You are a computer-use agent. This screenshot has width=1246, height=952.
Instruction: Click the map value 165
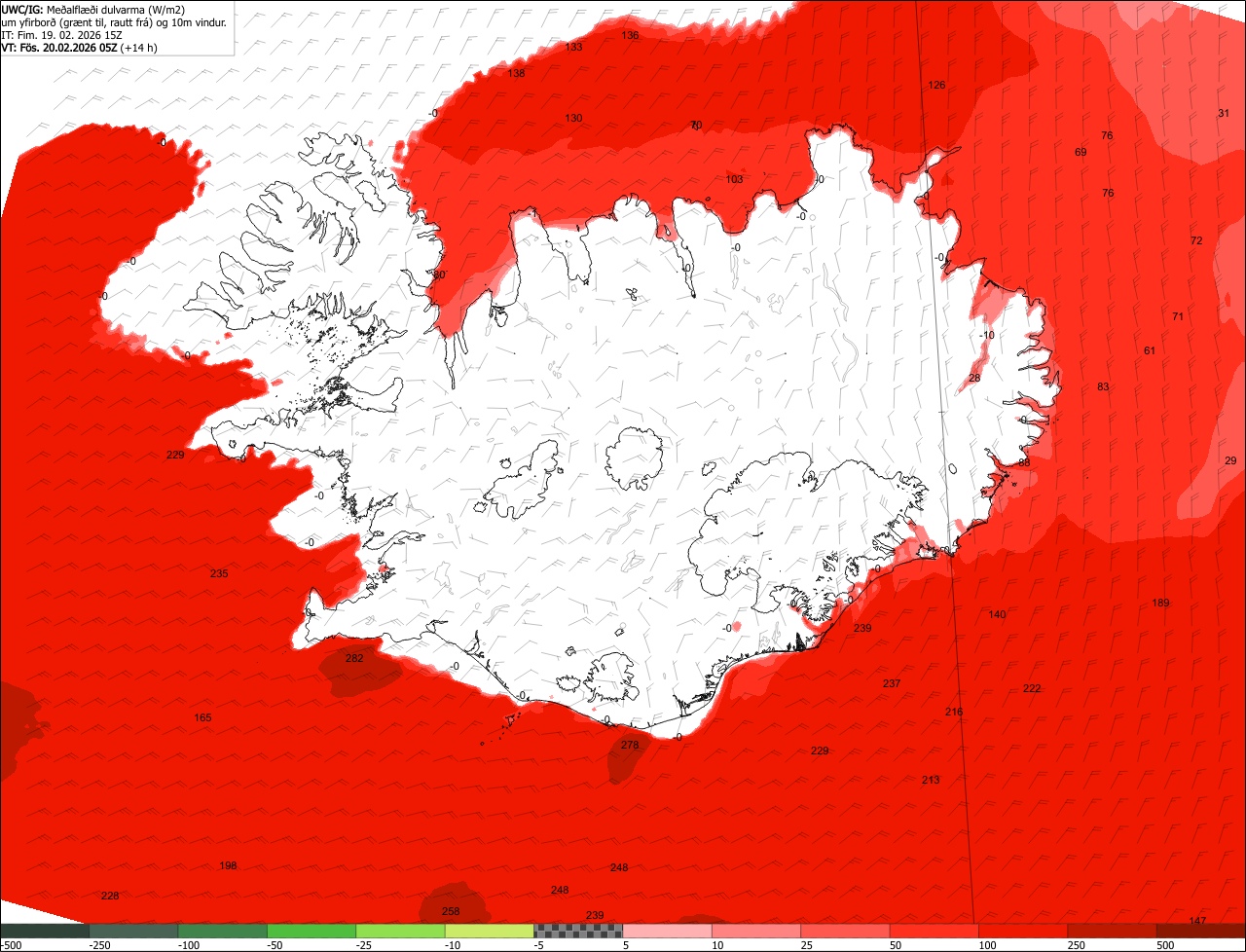tap(202, 718)
